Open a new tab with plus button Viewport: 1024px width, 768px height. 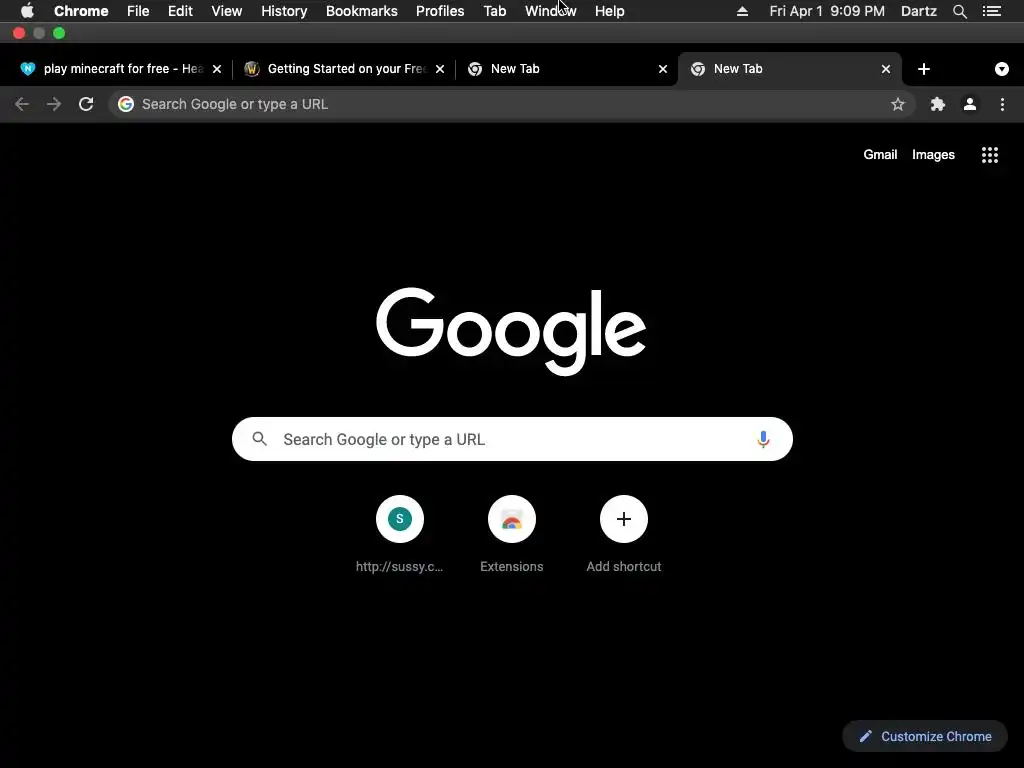coord(923,69)
